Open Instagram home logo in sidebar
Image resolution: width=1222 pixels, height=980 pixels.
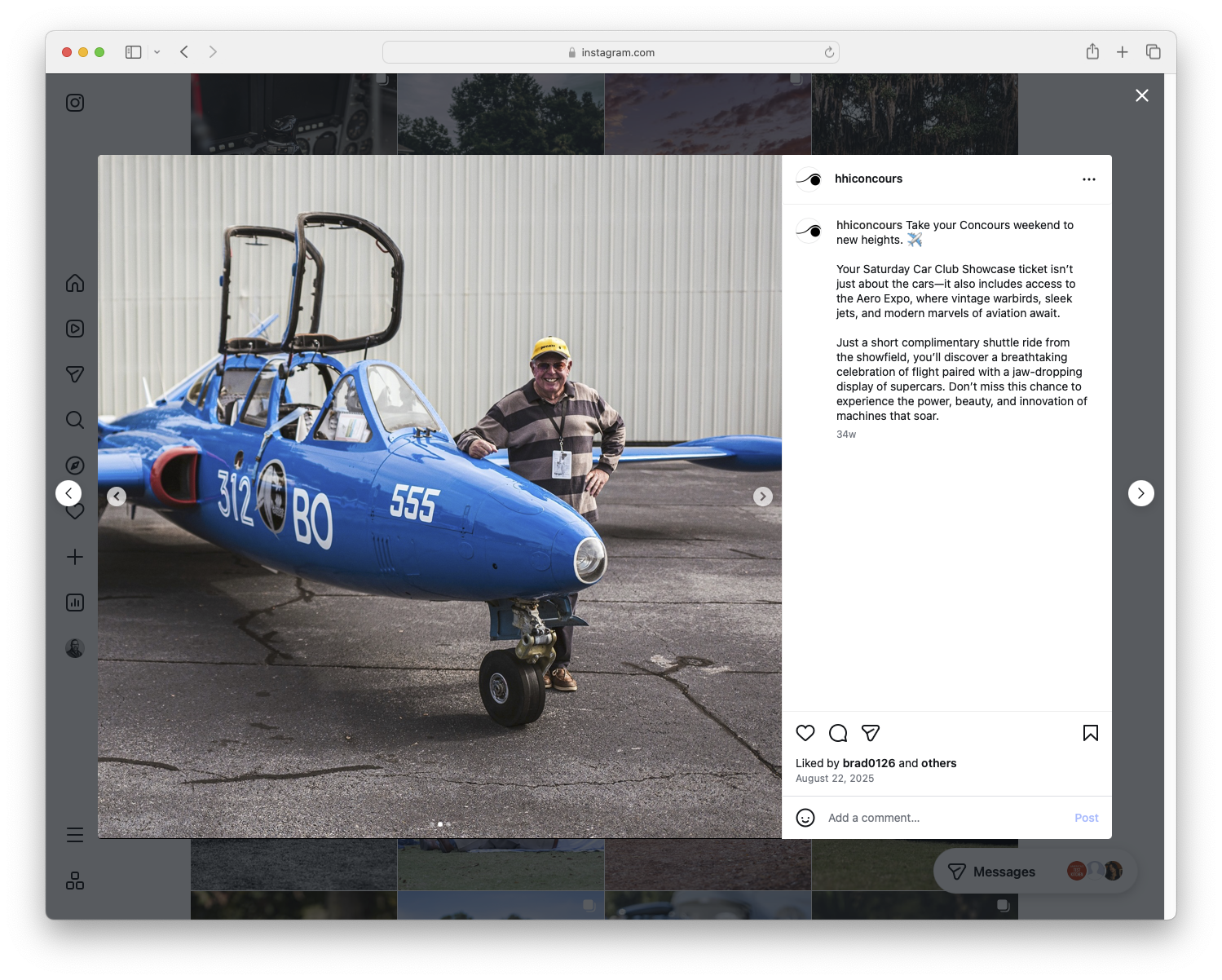(x=75, y=103)
